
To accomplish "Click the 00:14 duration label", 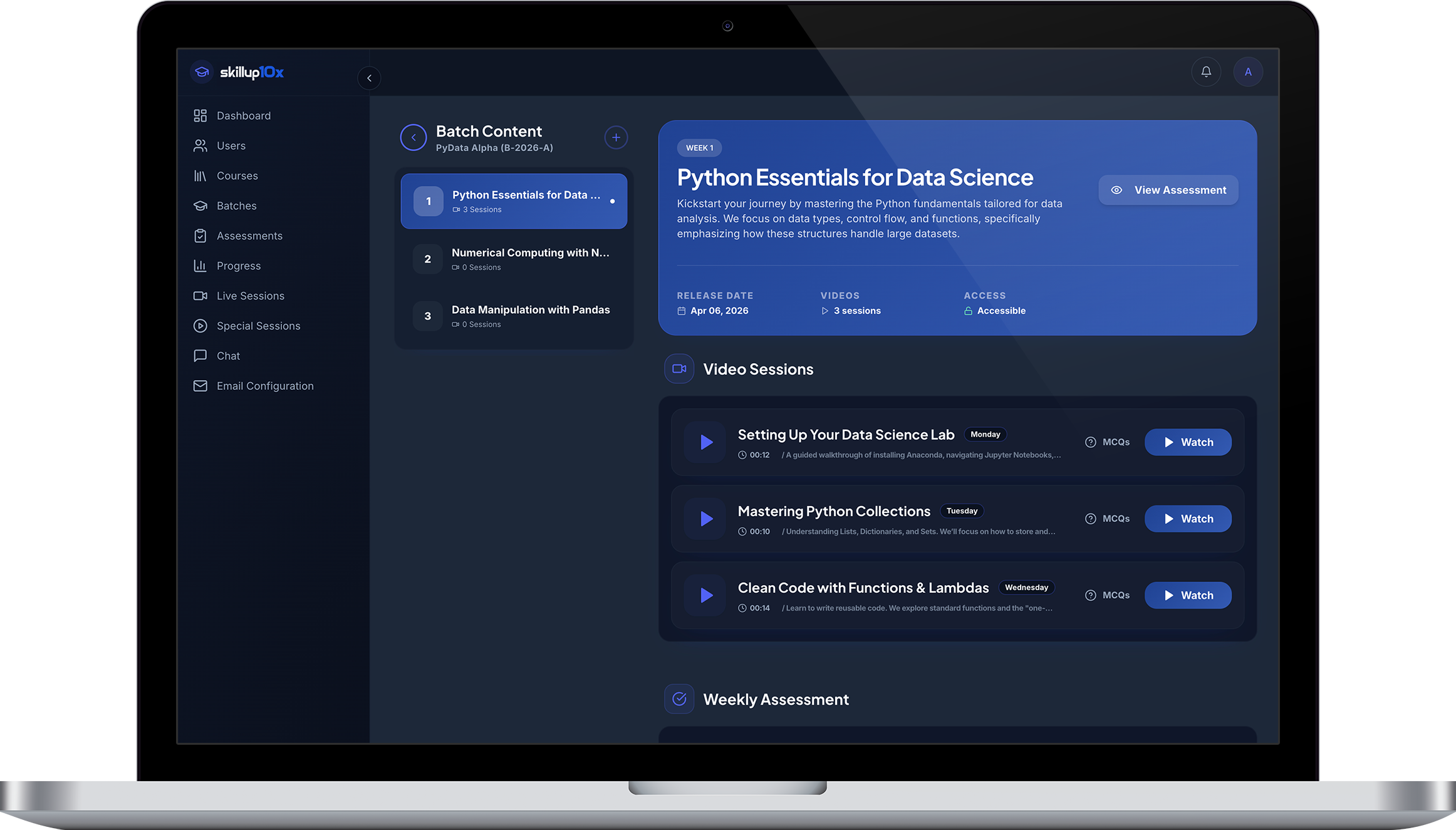I will click(x=754, y=608).
